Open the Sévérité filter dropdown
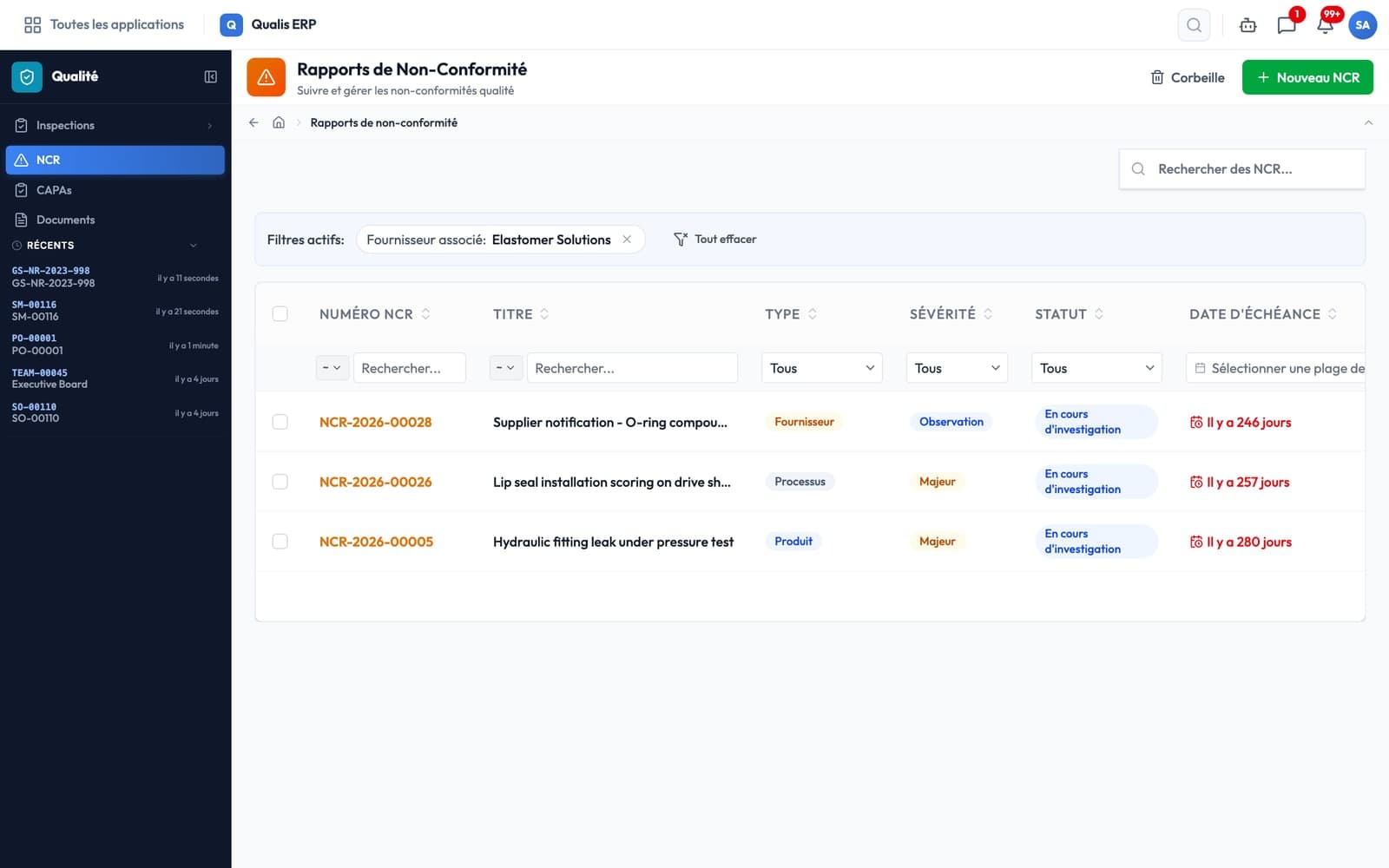This screenshot has width=1389, height=868. coord(957,368)
